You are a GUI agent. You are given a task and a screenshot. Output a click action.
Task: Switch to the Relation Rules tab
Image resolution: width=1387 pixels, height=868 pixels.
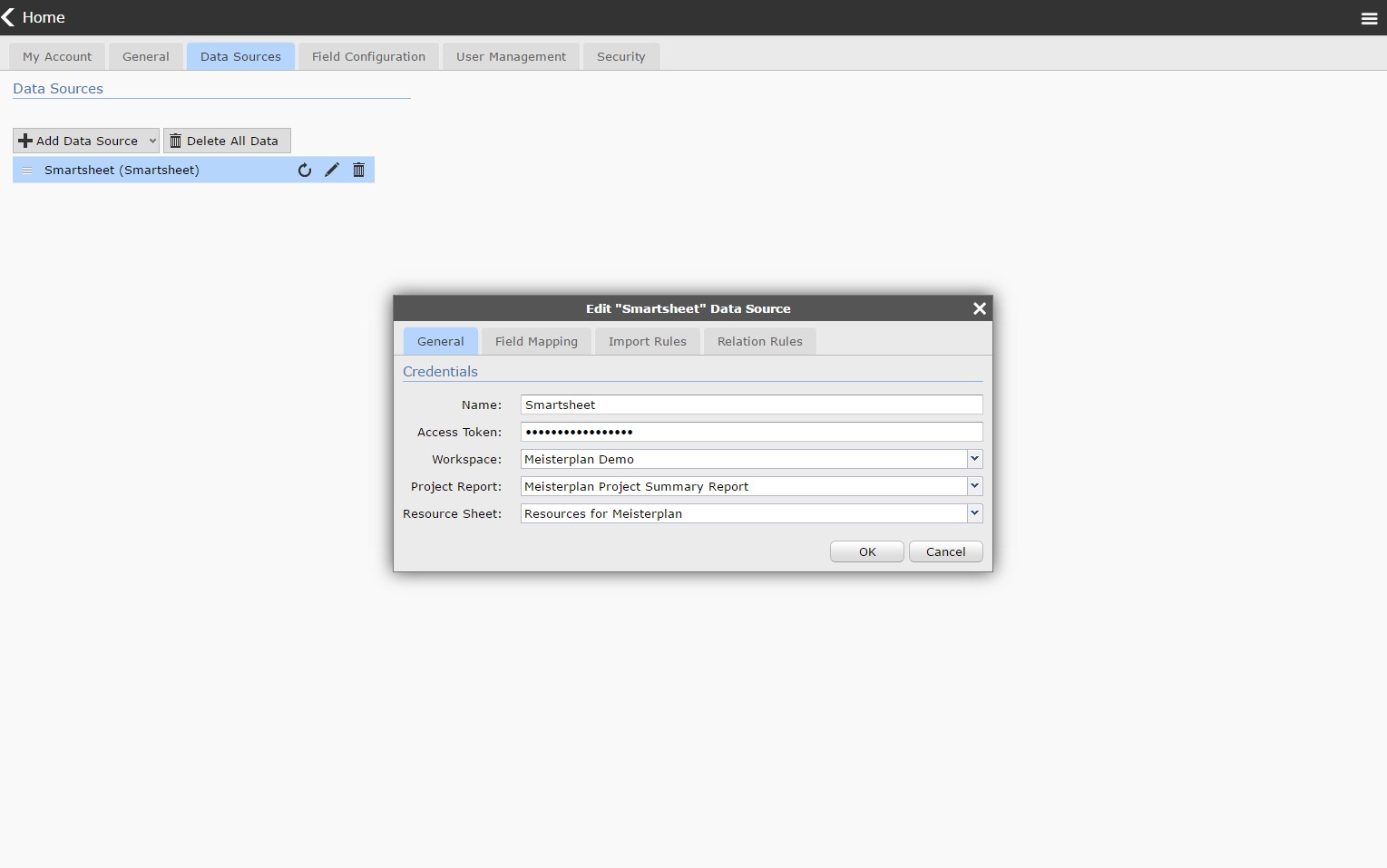[760, 341]
